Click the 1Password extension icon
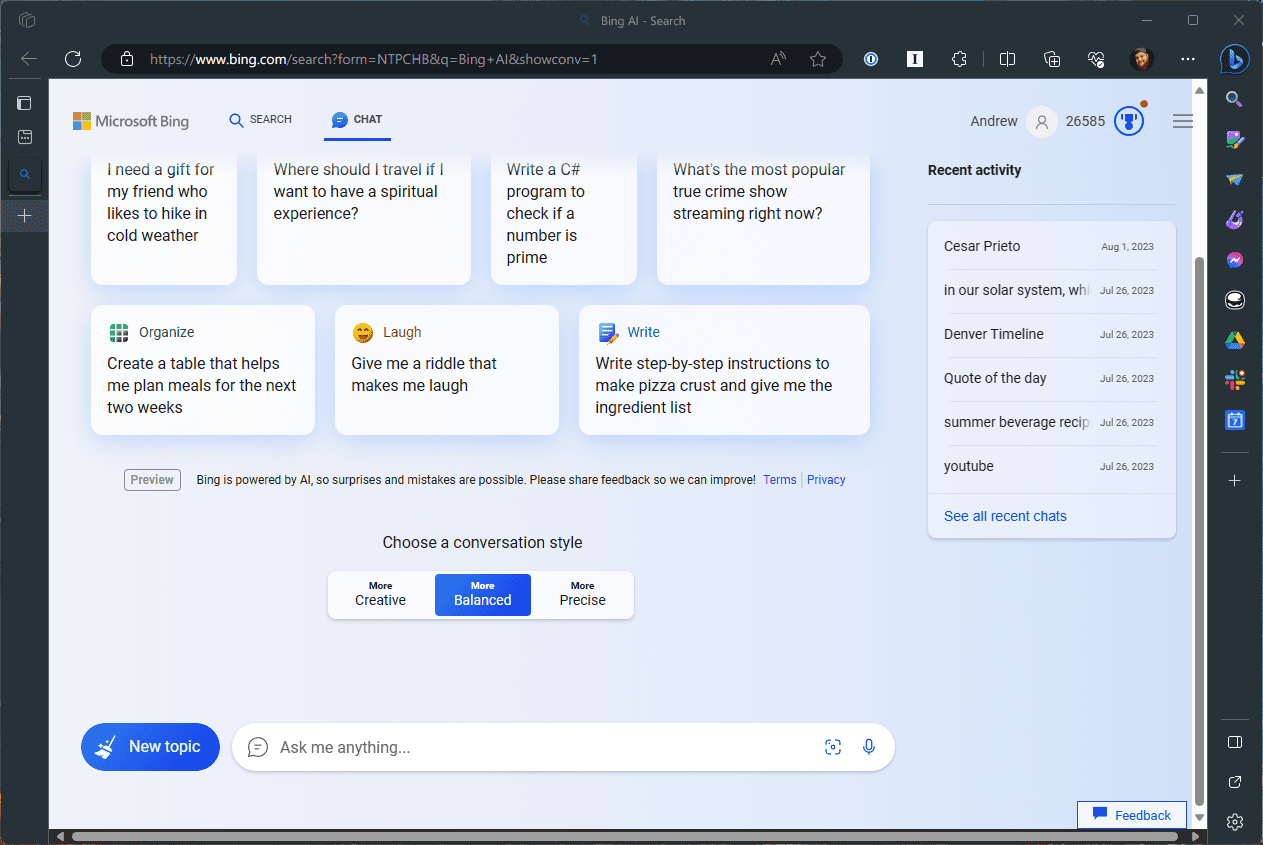1263x845 pixels. (x=871, y=59)
